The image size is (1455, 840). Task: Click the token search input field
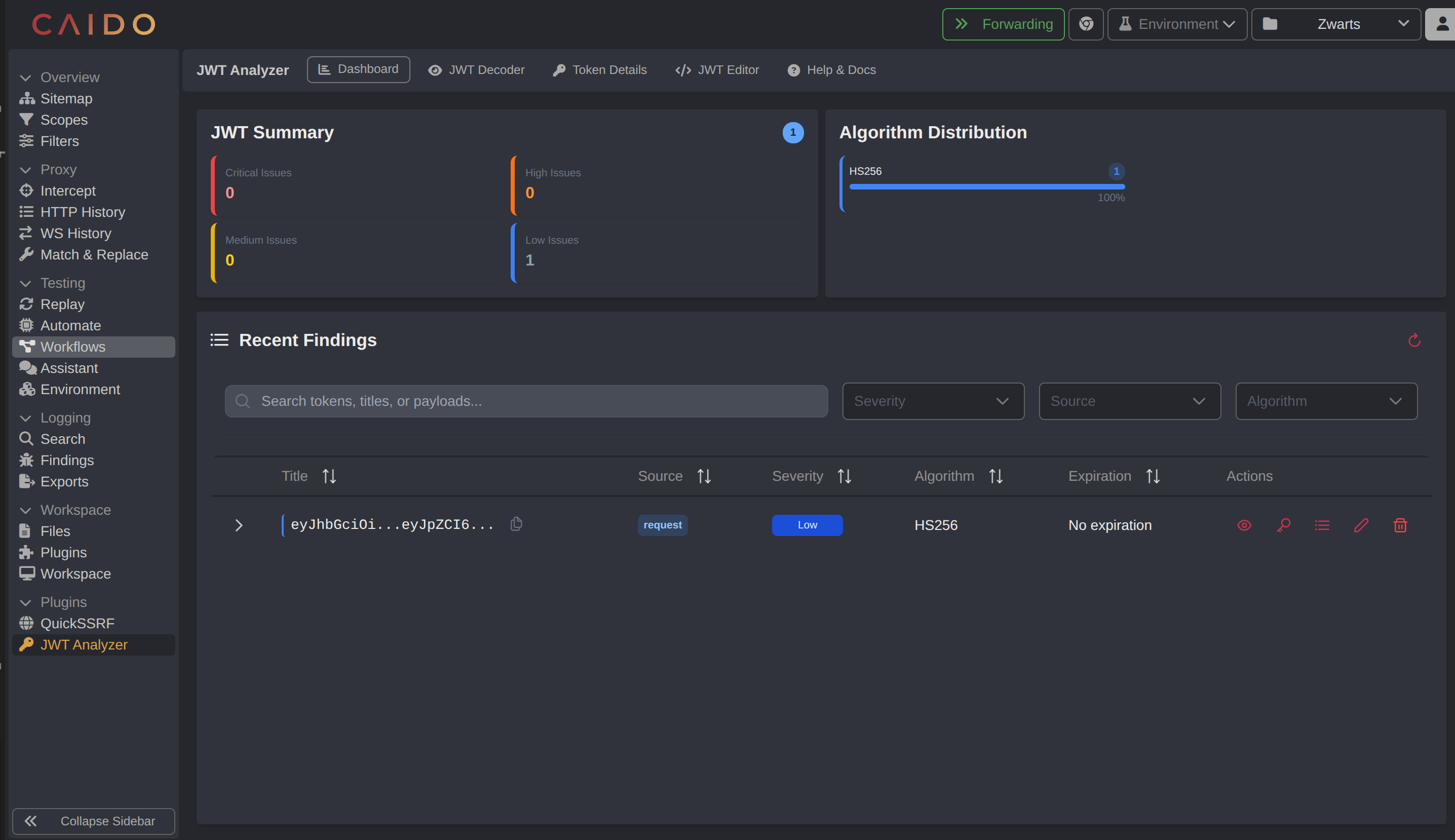tap(525, 400)
